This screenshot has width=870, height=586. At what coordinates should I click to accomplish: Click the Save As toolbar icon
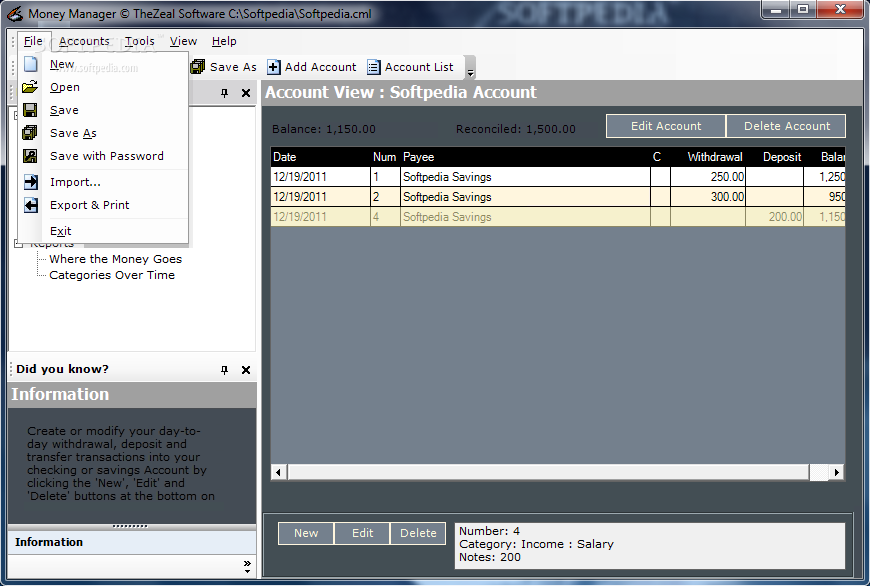[x=198, y=67]
